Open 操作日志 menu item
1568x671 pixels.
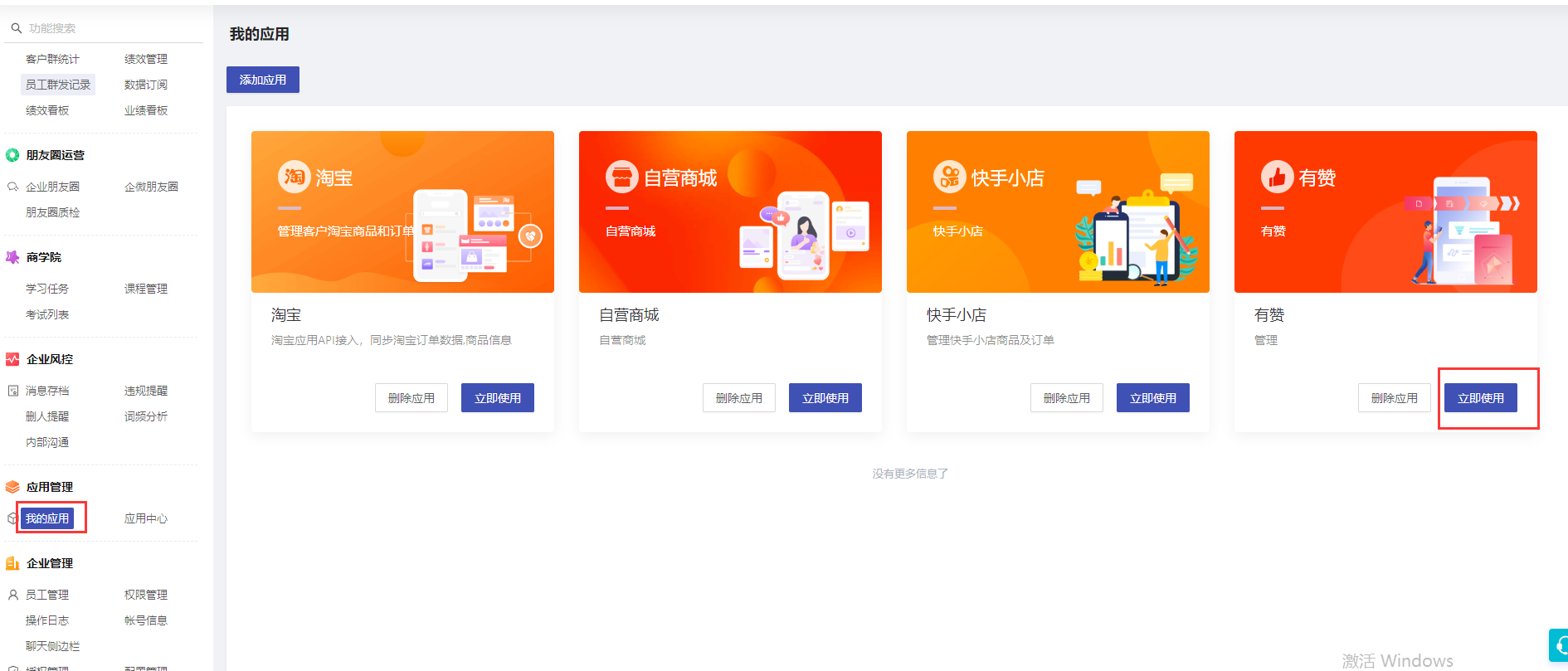pos(47,620)
